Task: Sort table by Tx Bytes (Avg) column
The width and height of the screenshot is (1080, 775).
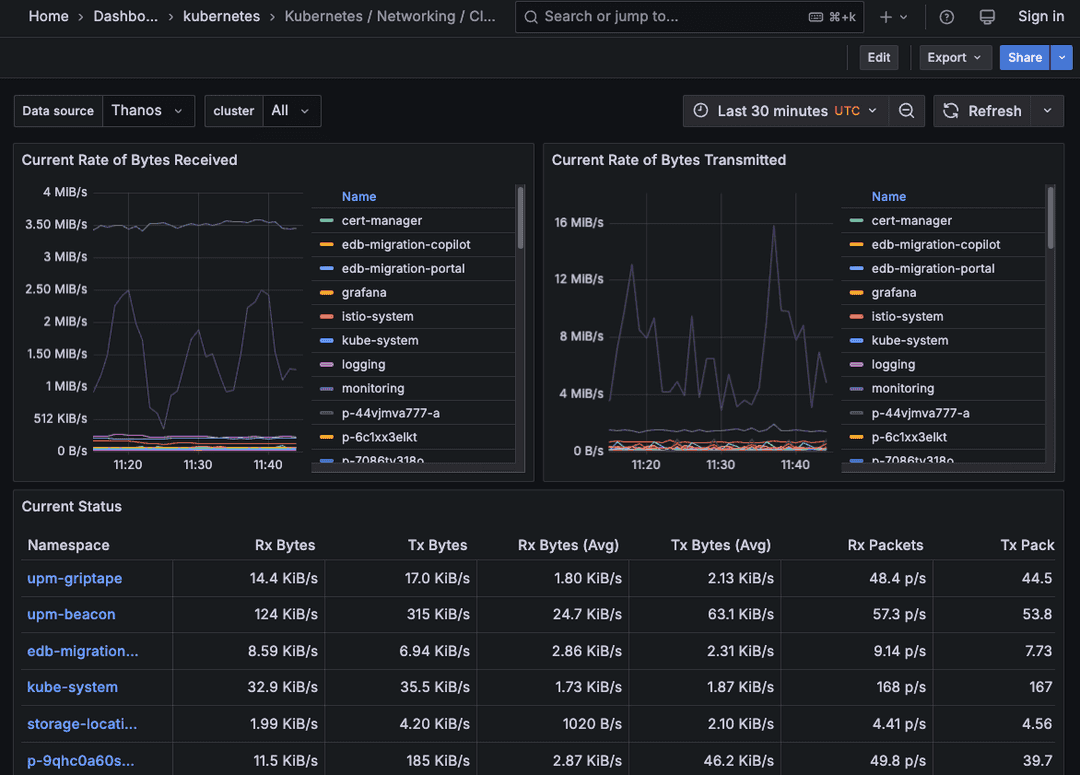Action: point(720,545)
